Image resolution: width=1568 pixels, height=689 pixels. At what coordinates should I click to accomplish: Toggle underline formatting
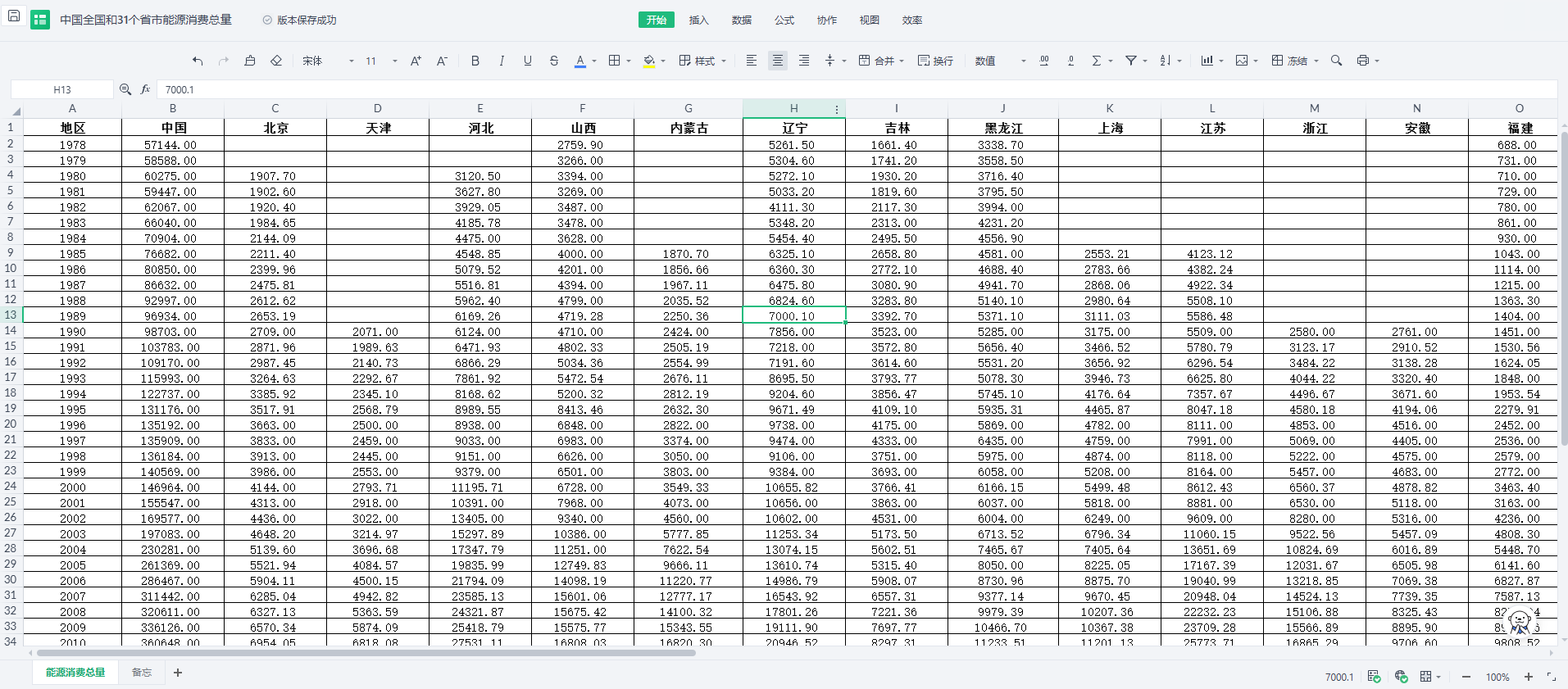click(528, 61)
